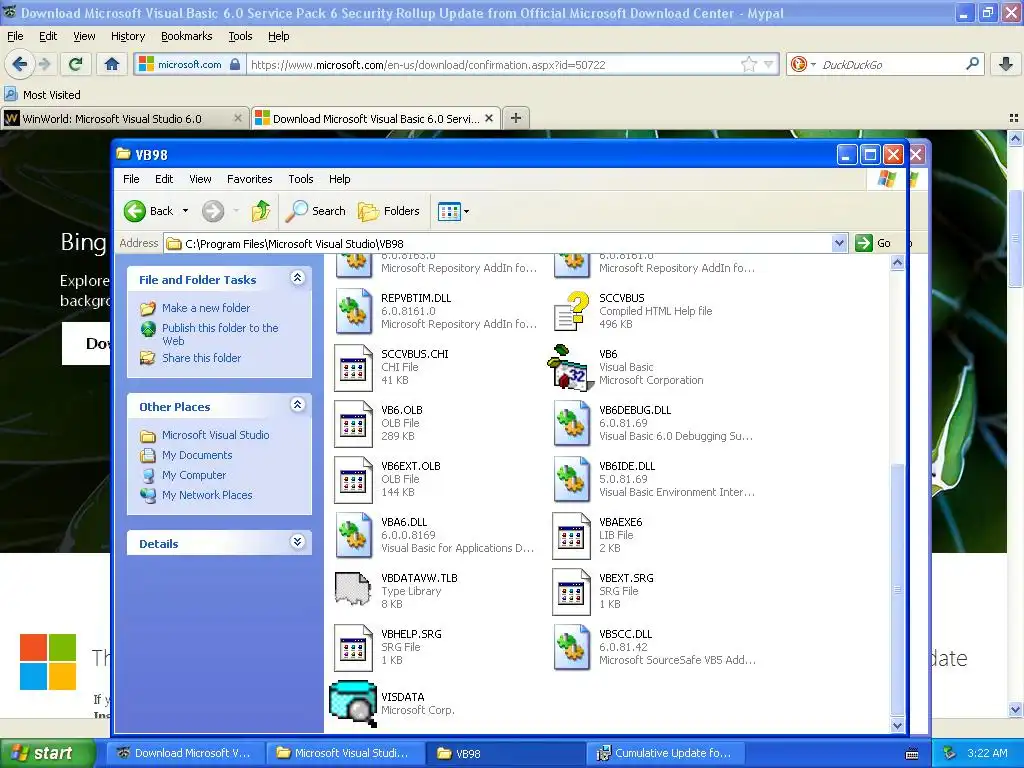
Task: Toggle the Folders pane in Explorer
Action: 389,211
